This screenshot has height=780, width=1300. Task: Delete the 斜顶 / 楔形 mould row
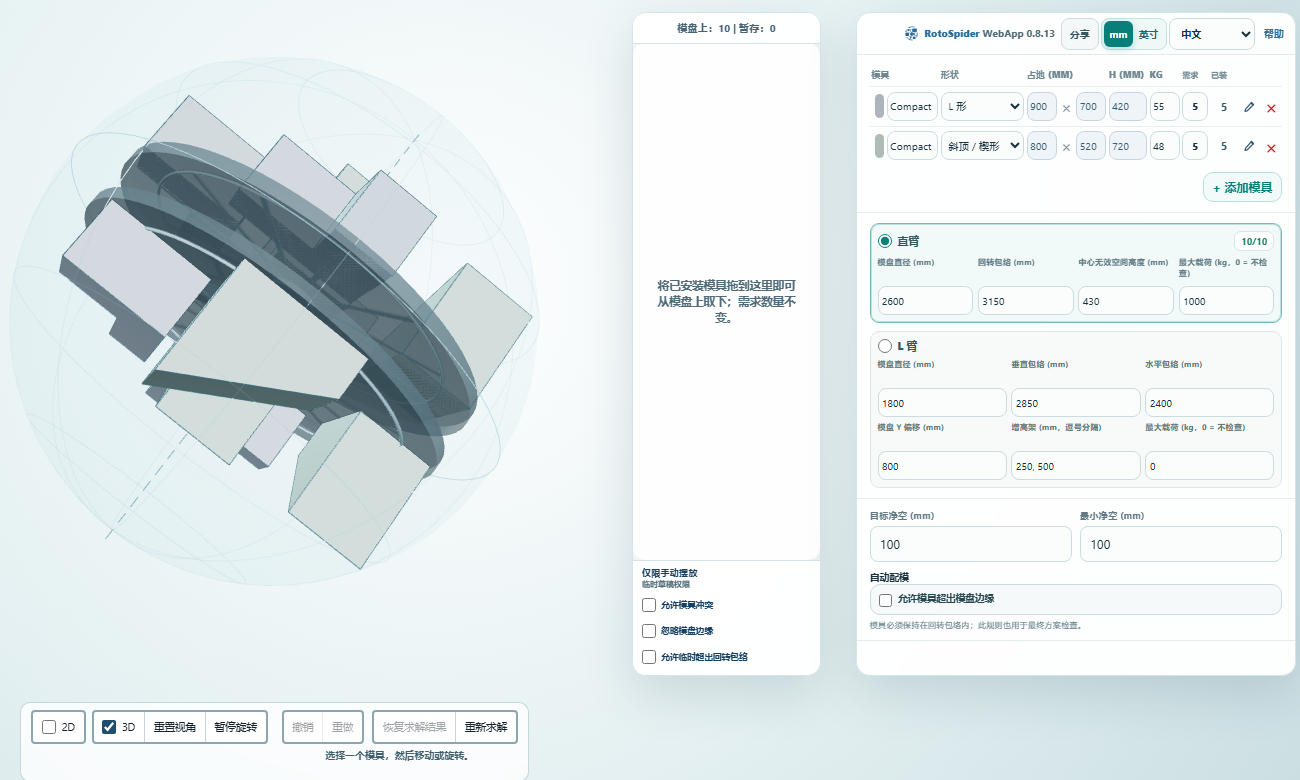(x=1271, y=148)
